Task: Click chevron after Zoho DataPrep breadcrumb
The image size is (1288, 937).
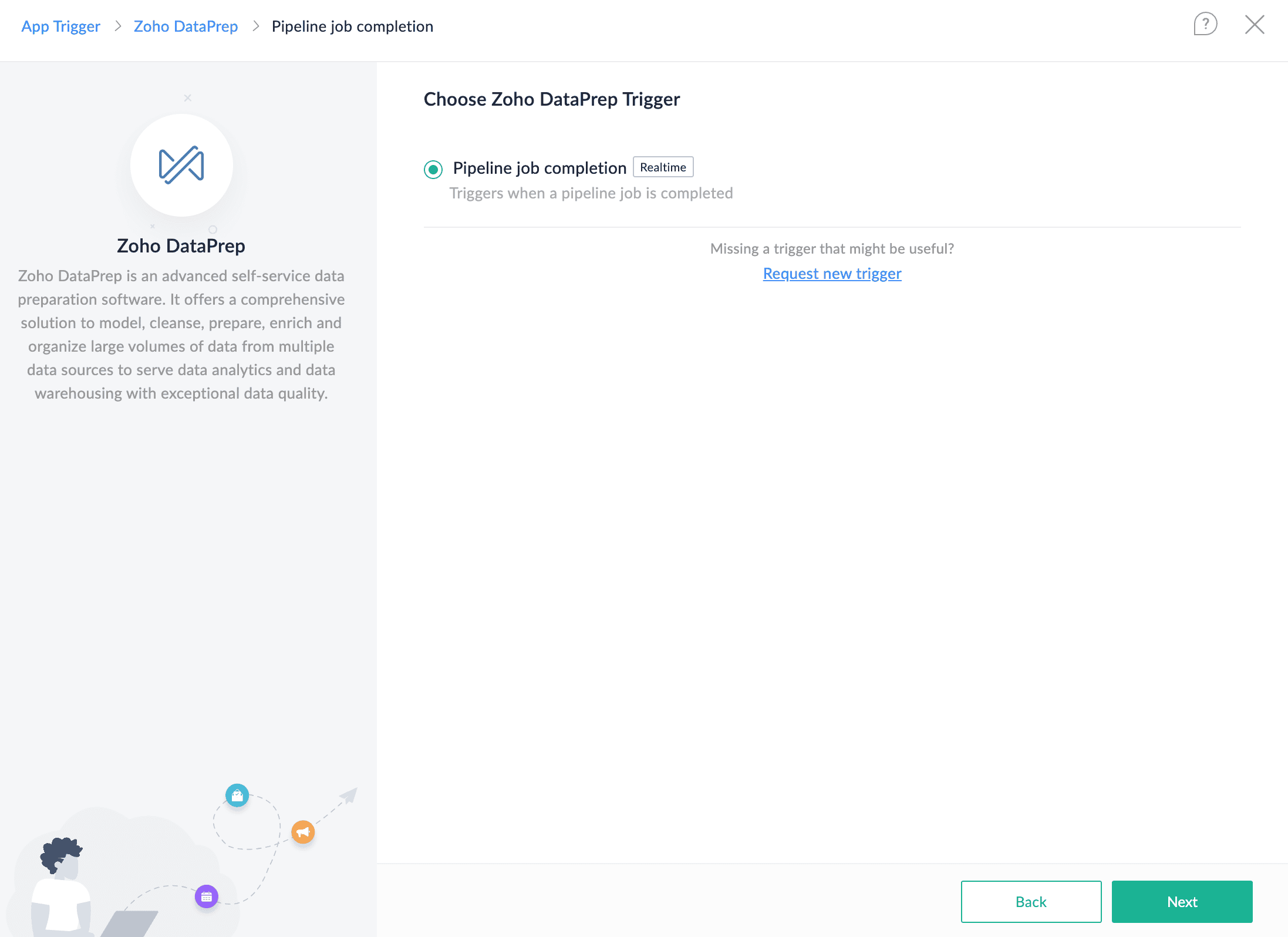Action: tap(255, 26)
